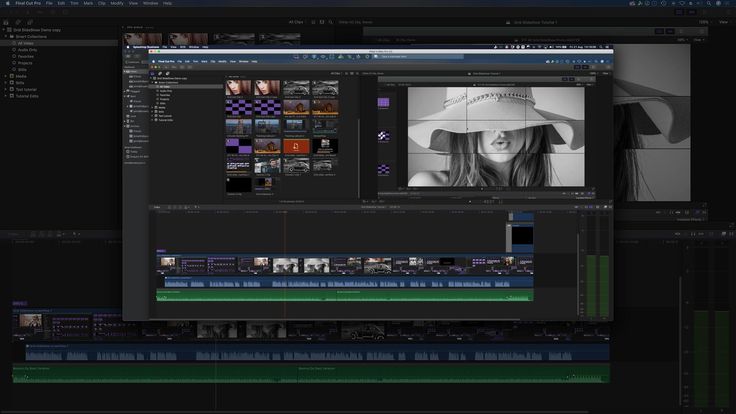Click titles and generators icon in inner FCP window
736x414 pixels.
point(168,74)
